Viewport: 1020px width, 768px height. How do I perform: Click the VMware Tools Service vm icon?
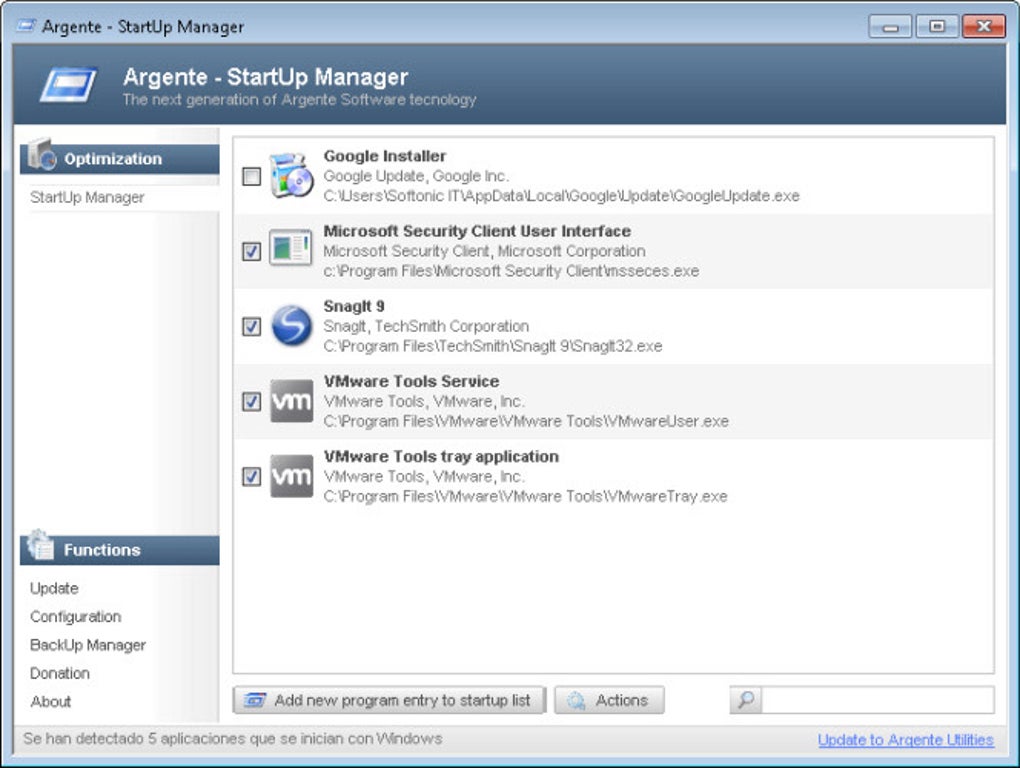pyautogui.click(x=291, y=401)
